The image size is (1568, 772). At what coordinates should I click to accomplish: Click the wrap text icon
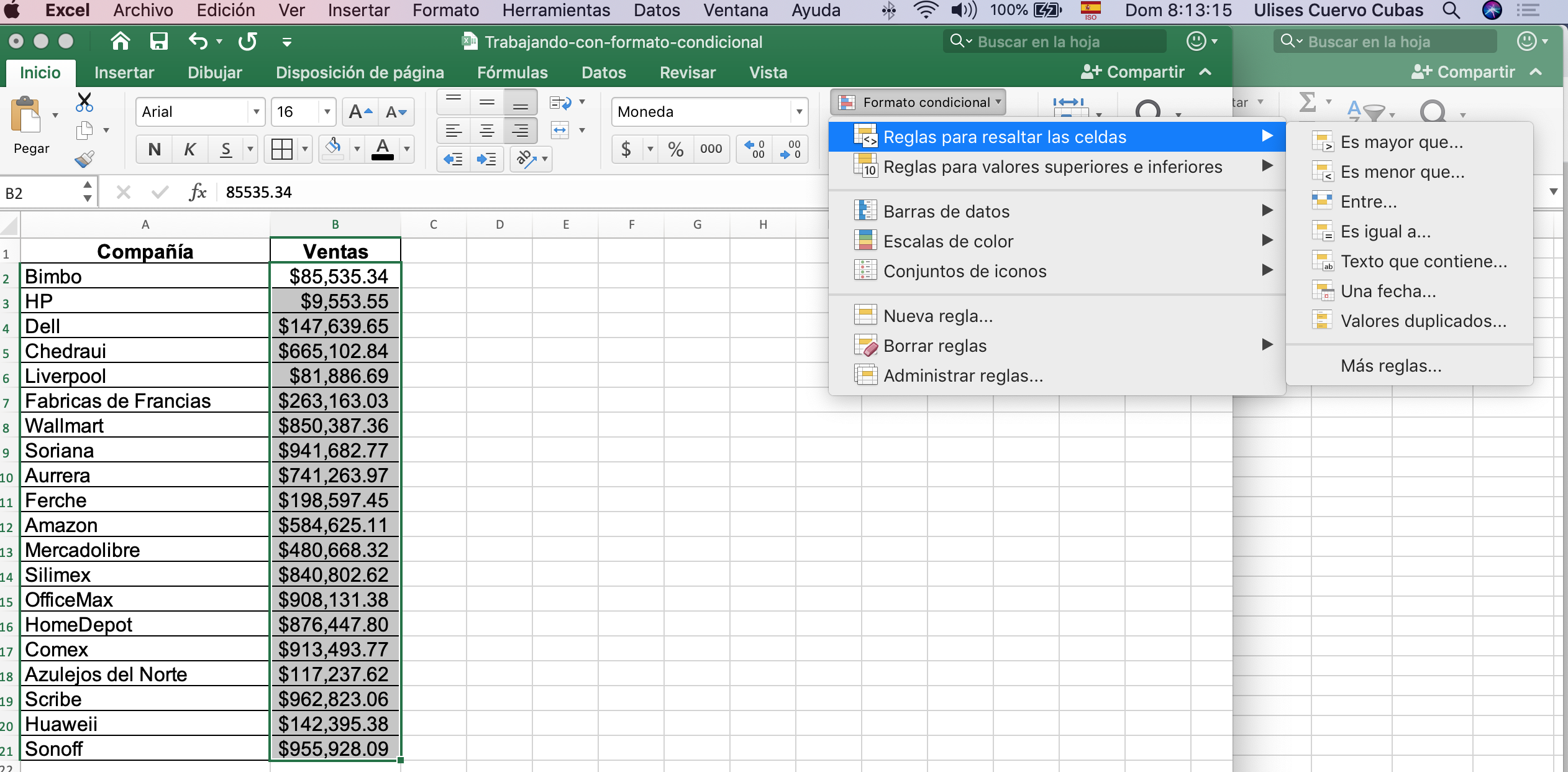click(560, 103)
